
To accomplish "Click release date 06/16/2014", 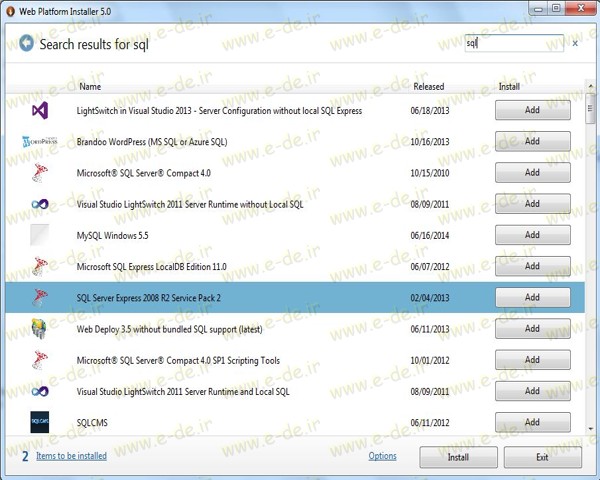I will [430, 235].
